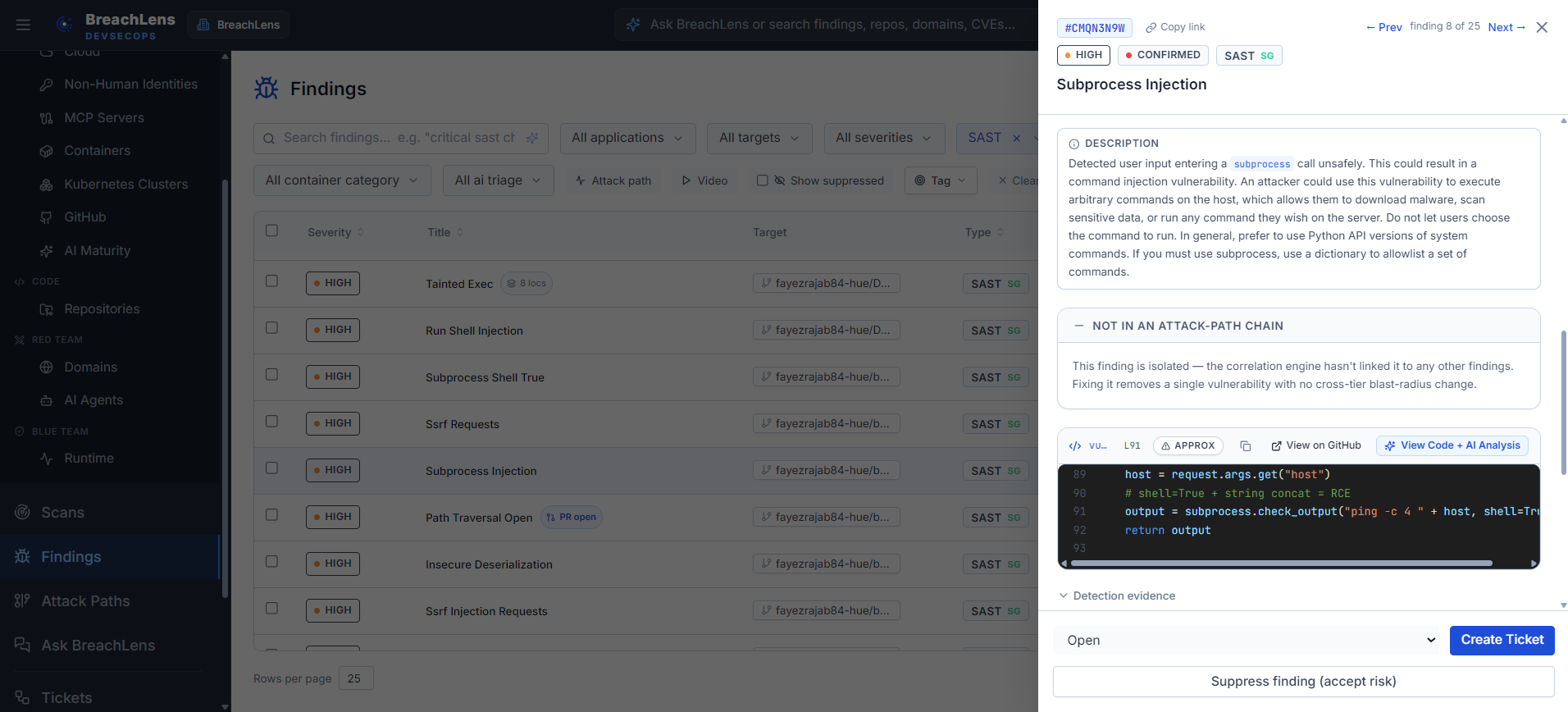The height and width of the screenshot is (712, 1568).
Task: Sort findings by Title column
Action: pos(445,233)
